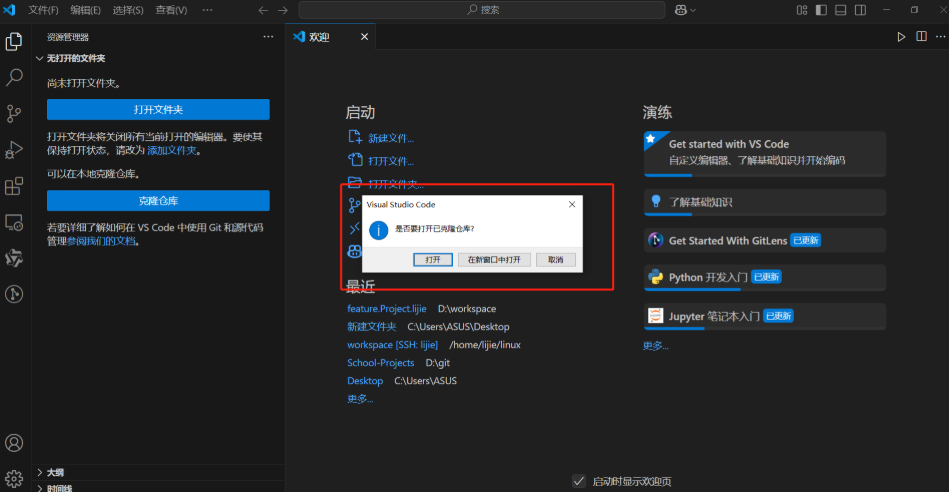Open recent 新建文件夹
949x492 pixels.
(x=372, y=327)
